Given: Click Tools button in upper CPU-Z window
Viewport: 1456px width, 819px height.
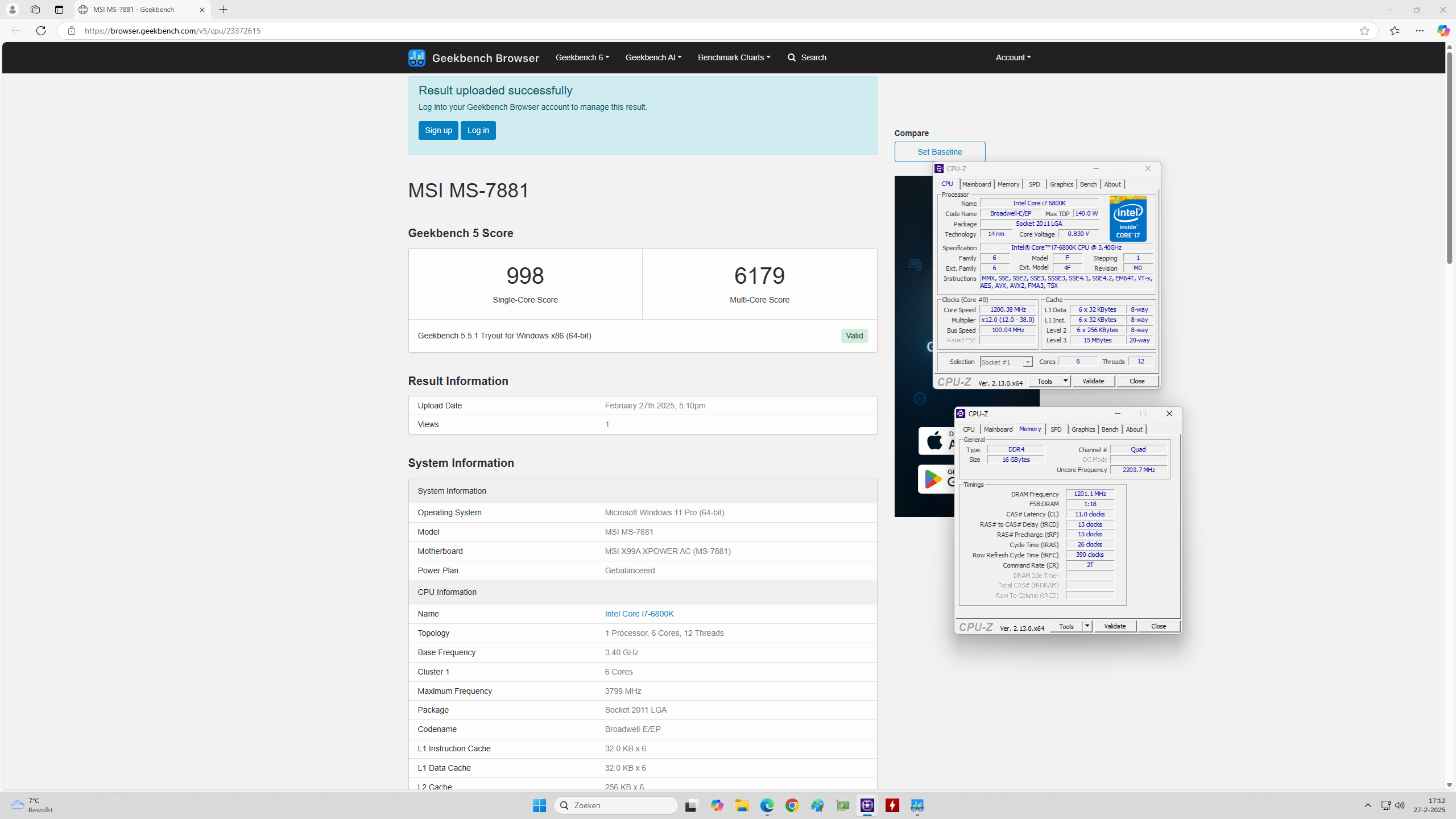Looking at the screenshot, I should point(1045,381).
